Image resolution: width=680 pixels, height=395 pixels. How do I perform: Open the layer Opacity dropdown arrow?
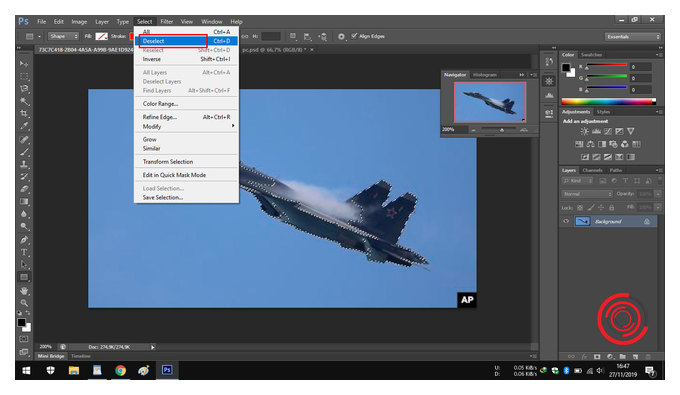[658, 194]
